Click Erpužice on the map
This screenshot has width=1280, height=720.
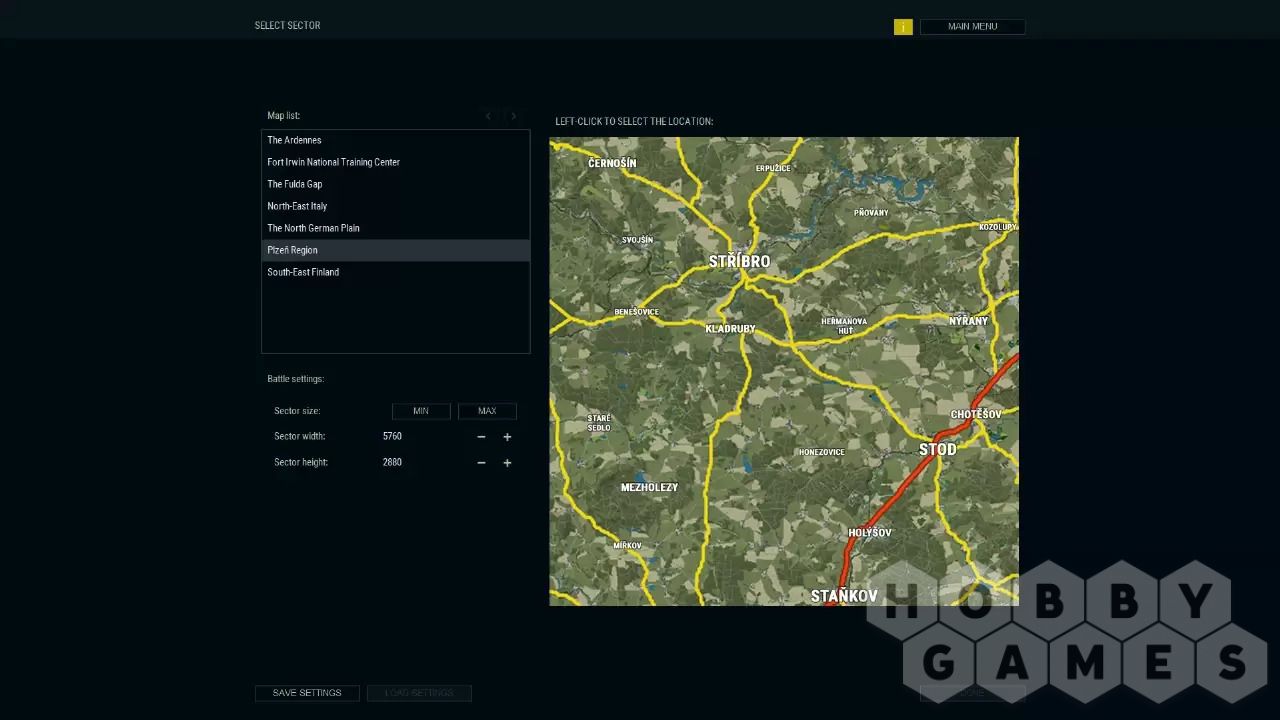click(x=773, y=168)
